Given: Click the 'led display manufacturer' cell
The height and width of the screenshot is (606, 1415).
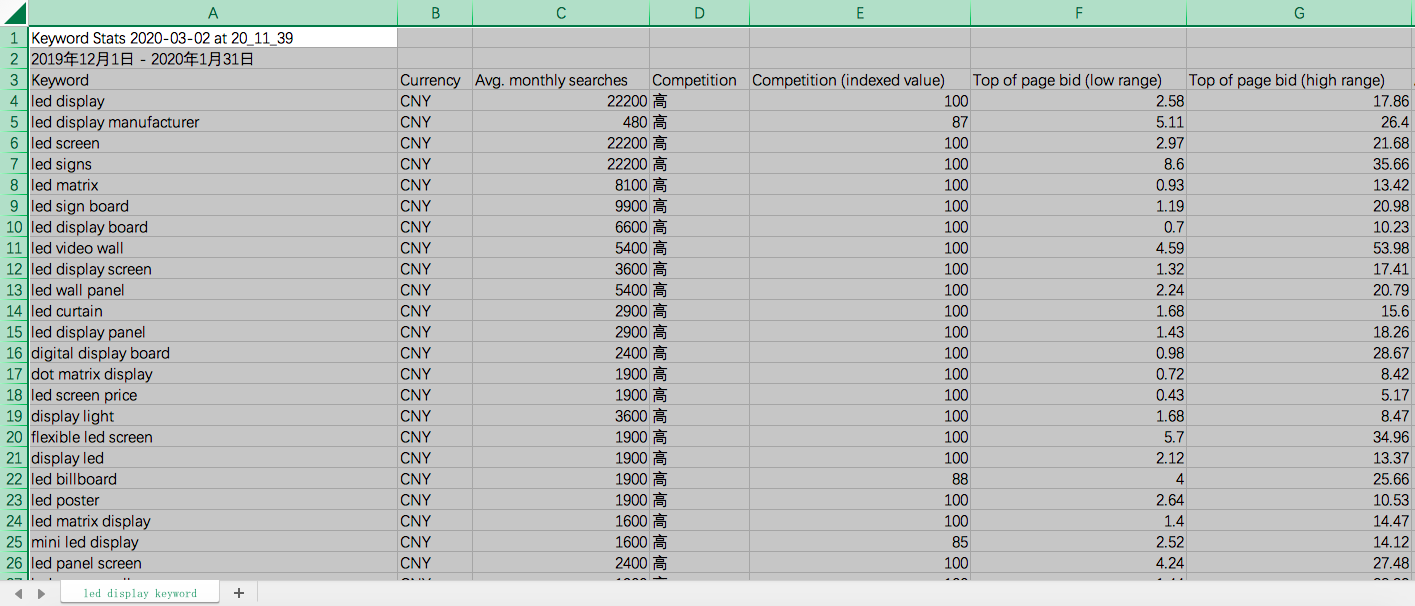Looking at the screenshot, I should [212, 122].
